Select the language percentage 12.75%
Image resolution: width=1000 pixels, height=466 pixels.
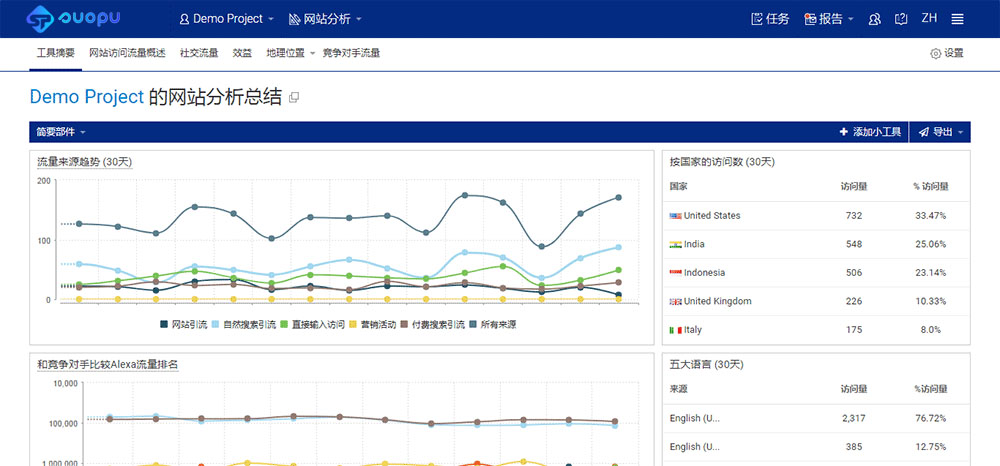[930, 446]
